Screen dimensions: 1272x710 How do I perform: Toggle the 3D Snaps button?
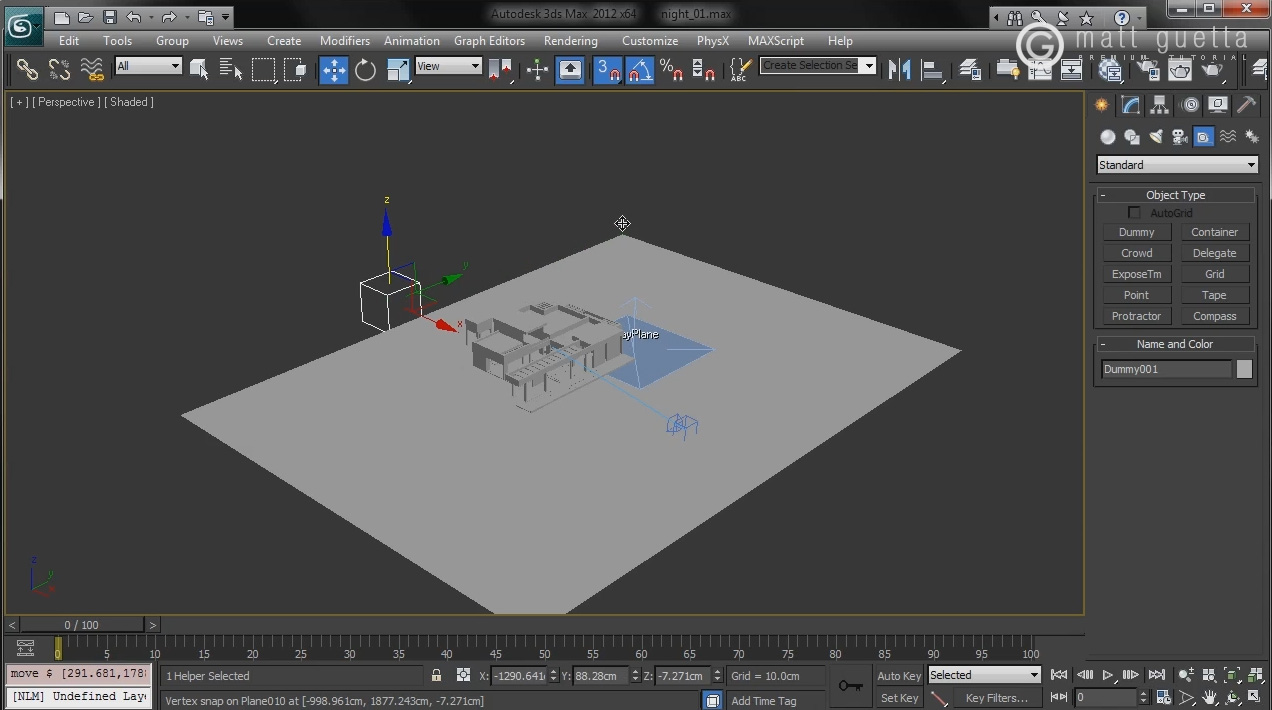608,69
